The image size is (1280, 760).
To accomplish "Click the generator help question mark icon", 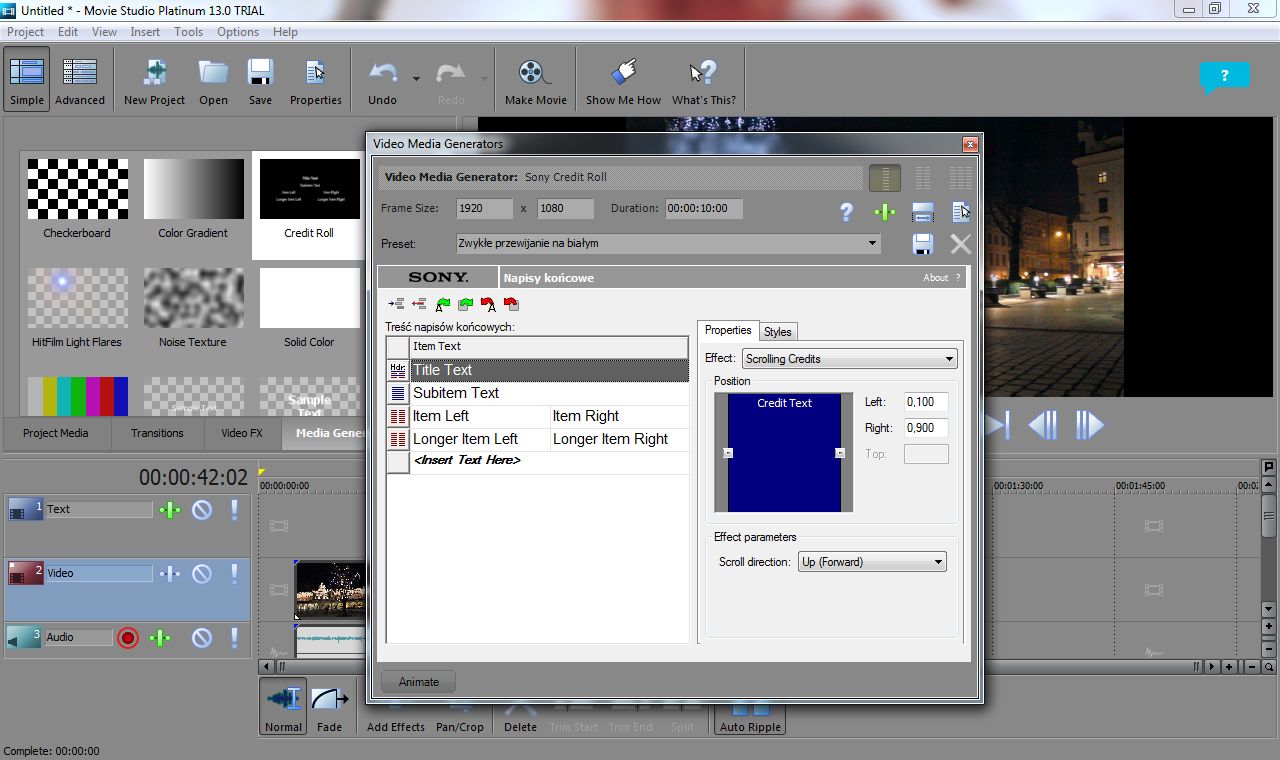I will pos(847,212).
